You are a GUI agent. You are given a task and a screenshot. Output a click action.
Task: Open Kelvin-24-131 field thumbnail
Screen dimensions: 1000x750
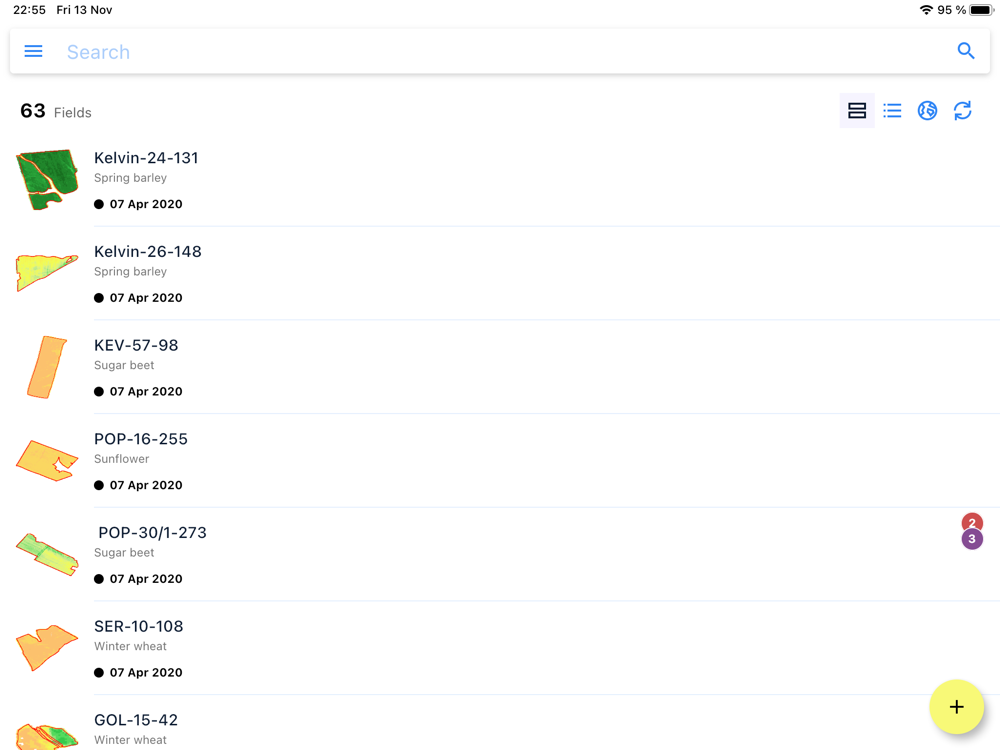(x=47, y=179)
